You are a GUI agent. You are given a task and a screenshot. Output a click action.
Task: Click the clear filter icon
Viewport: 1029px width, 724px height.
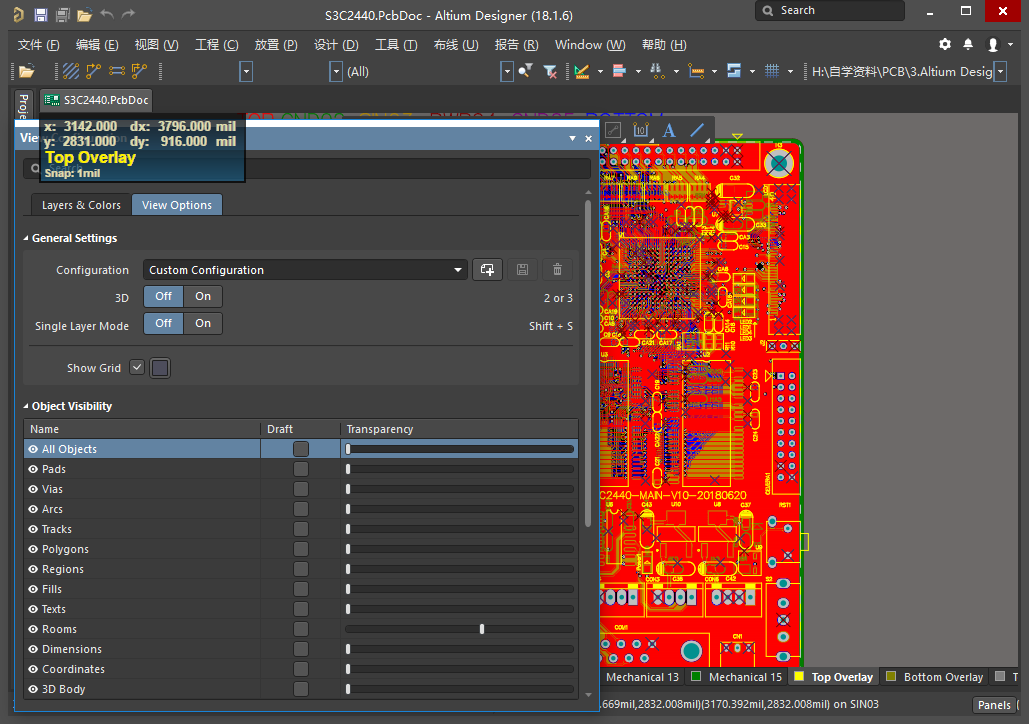550,71
